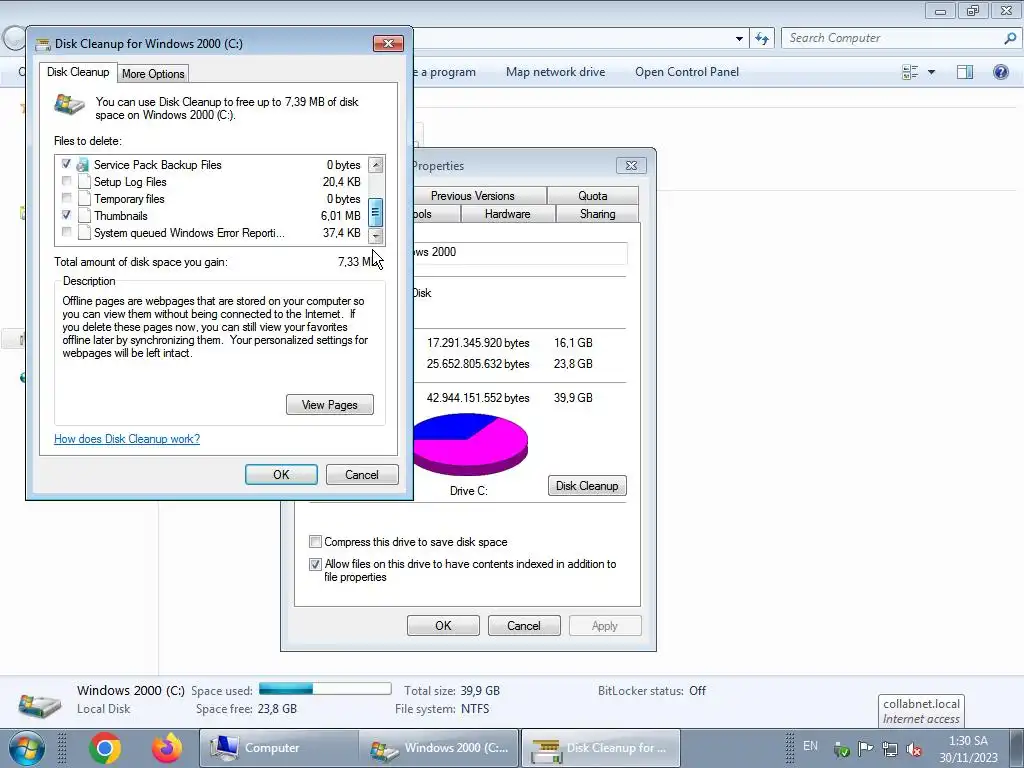The width and height of the screenshot is (1024, 768).
Task: Enable the Temporary files checkbox
Action: coord(67,199)
